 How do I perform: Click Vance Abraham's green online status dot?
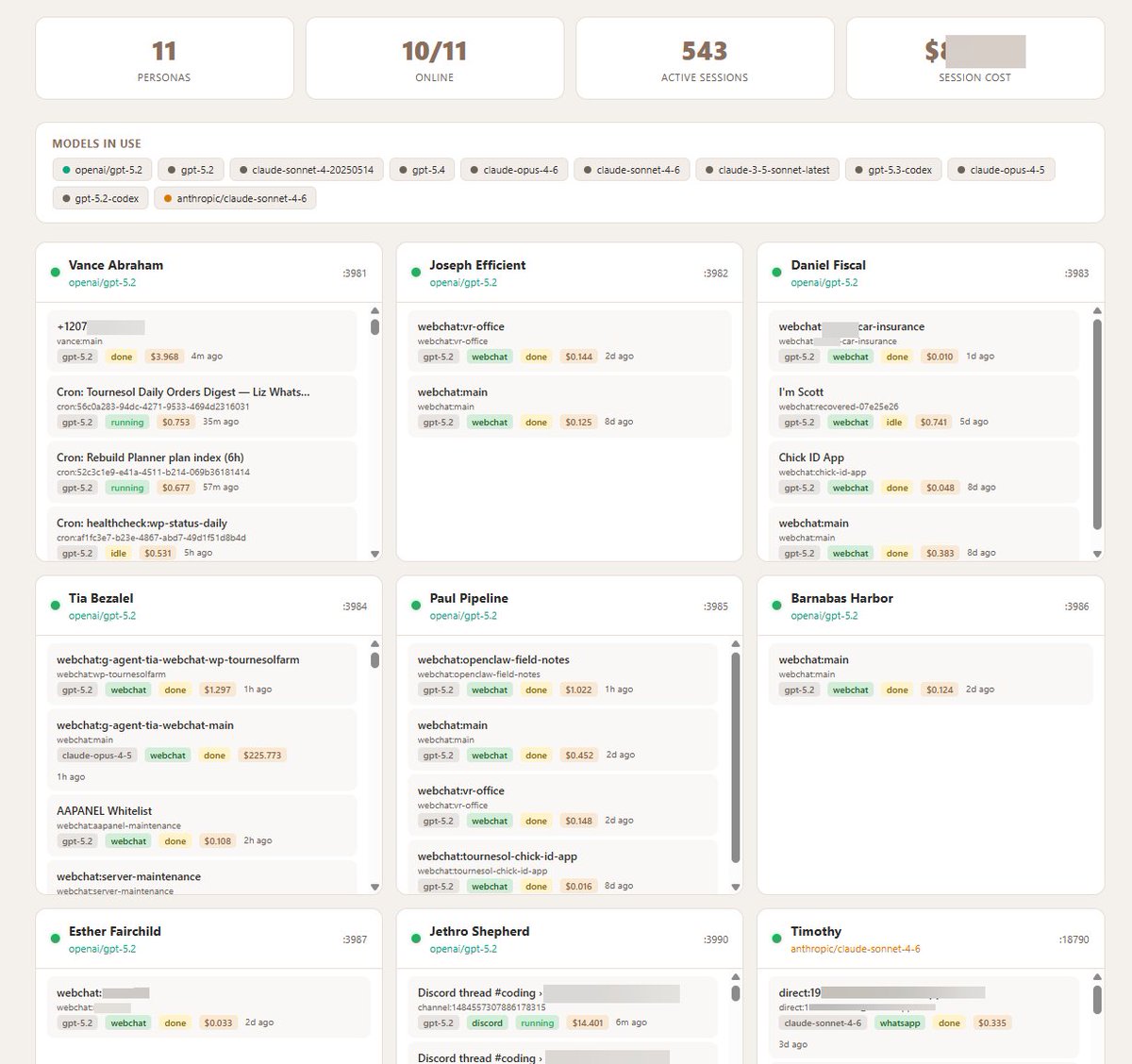55,273
